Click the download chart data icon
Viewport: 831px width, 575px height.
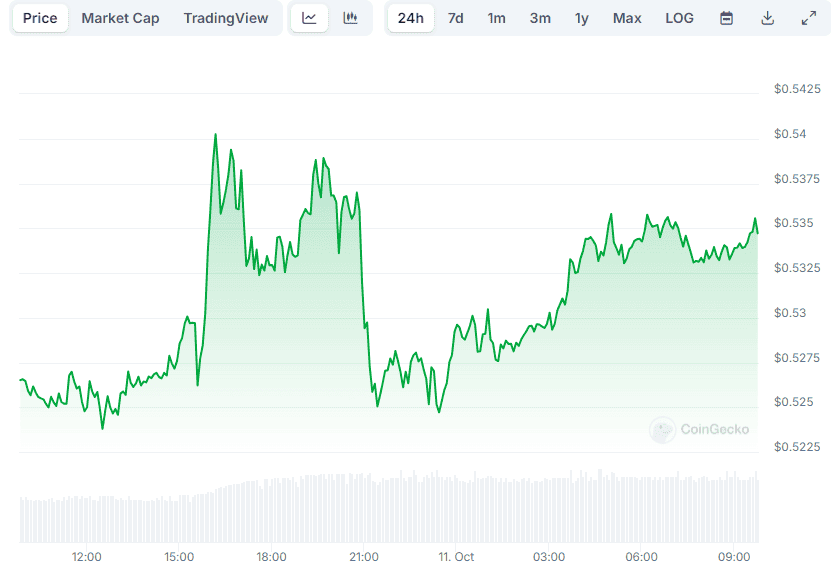point(768,18)
